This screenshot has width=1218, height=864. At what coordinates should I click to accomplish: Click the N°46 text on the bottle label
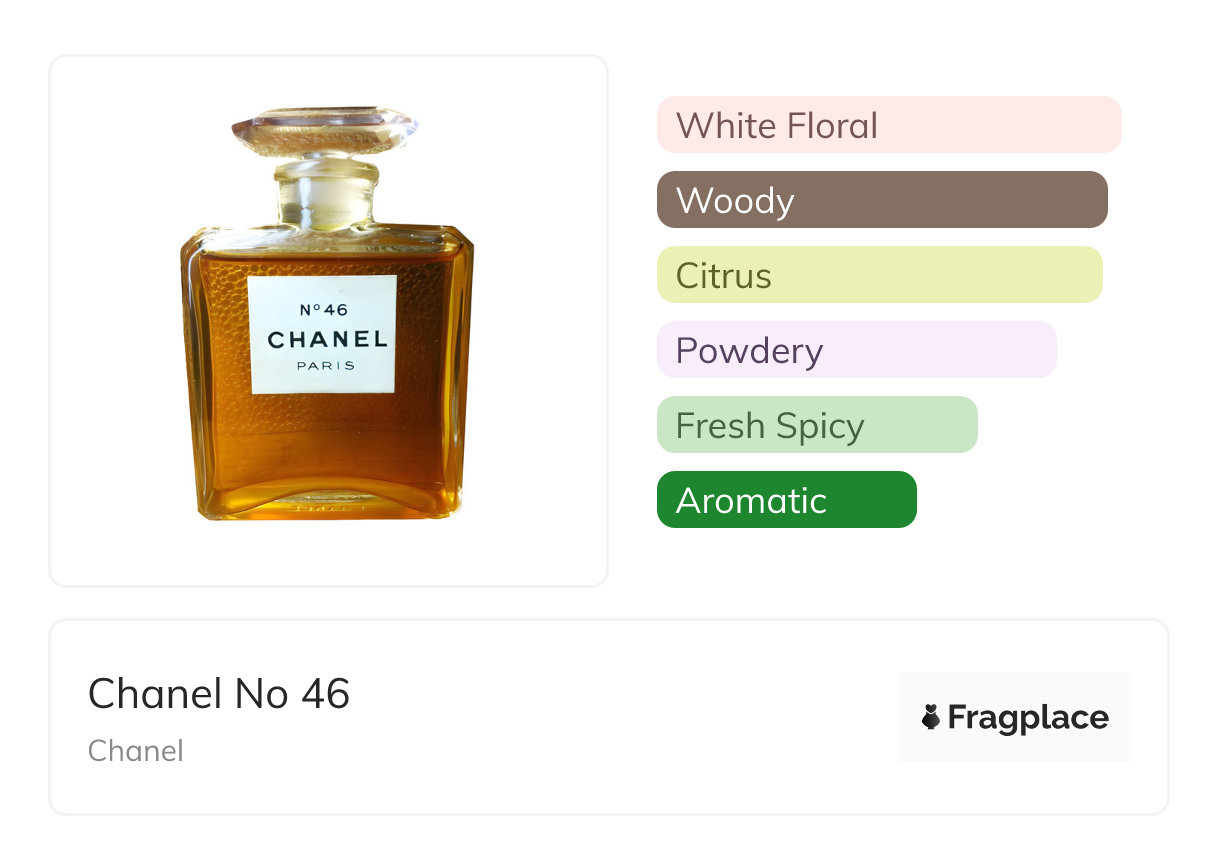tap(323, 310)
